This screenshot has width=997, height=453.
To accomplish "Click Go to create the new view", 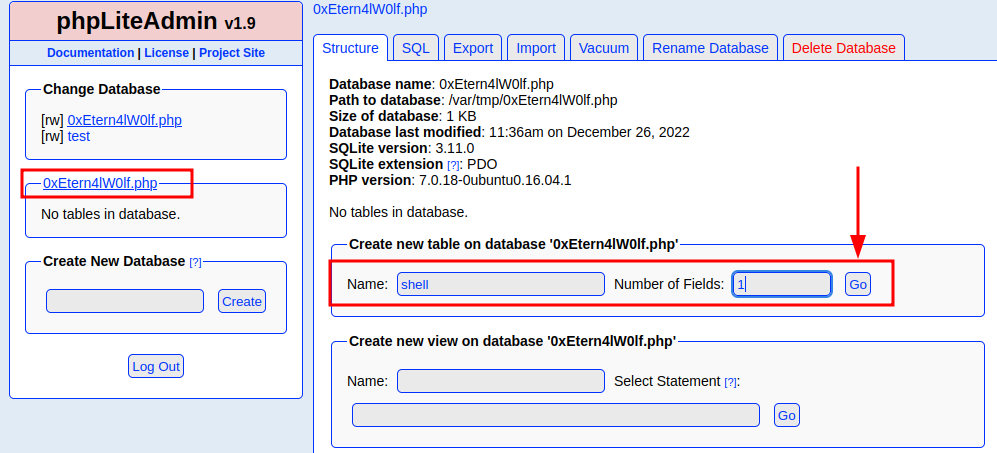I will tap(787, 415).
